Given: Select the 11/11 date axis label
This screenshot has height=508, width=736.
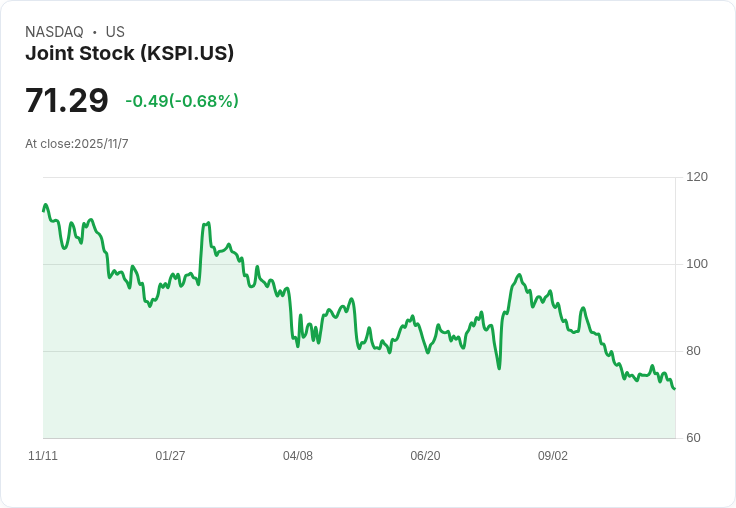Looking at the screenshot, I should click(x=43, y=456).
